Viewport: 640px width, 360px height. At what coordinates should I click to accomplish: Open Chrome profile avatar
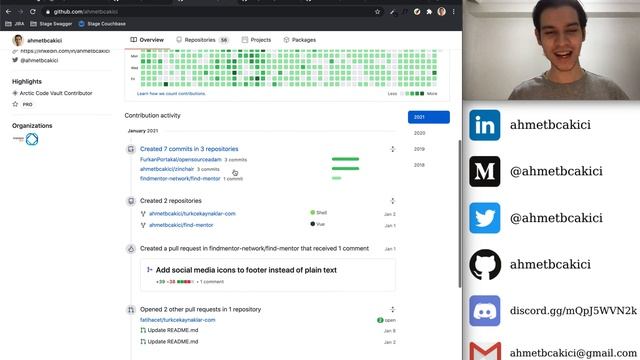[x=441, y=12]
